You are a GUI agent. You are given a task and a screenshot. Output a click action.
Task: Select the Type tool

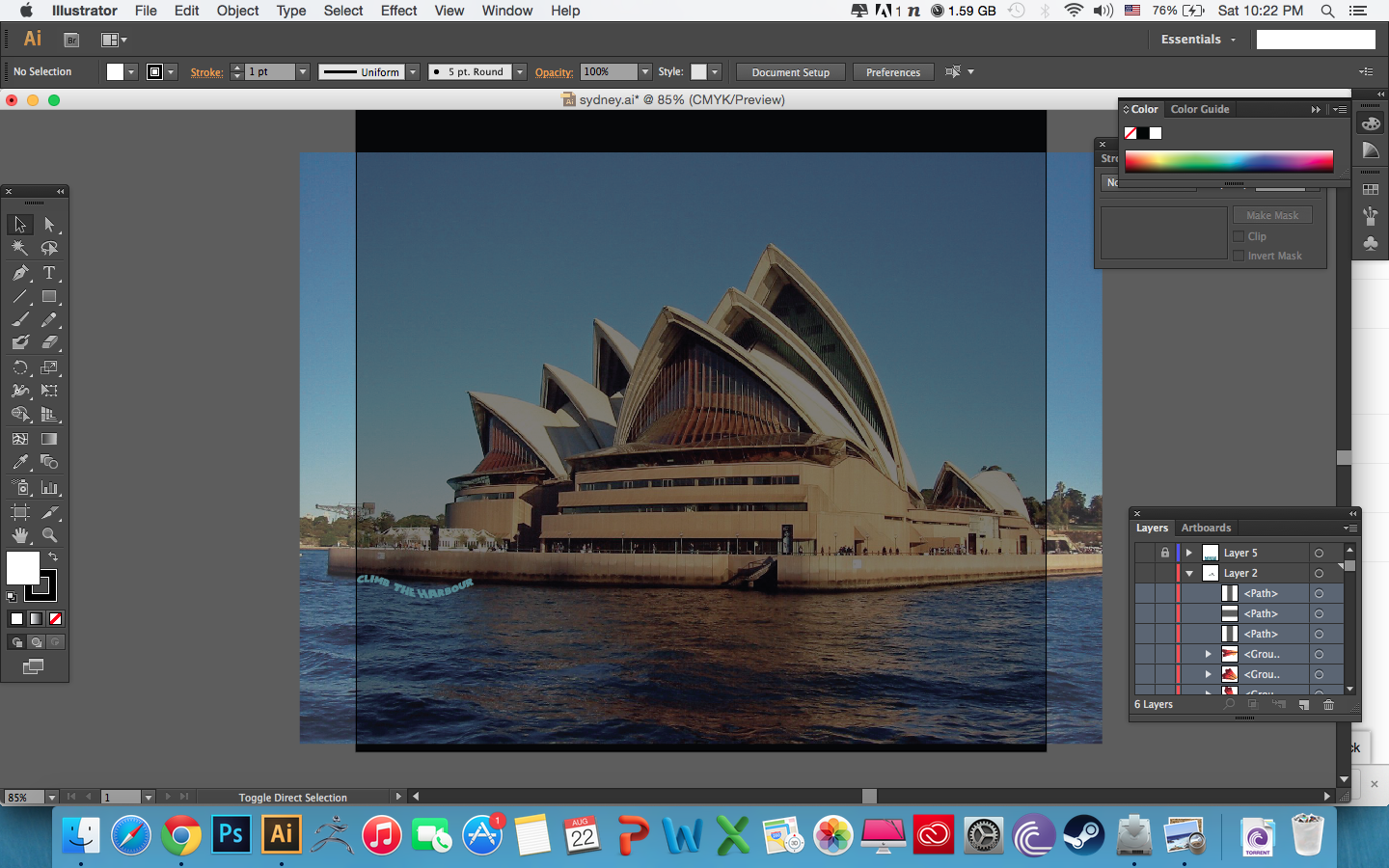(49, 273)
